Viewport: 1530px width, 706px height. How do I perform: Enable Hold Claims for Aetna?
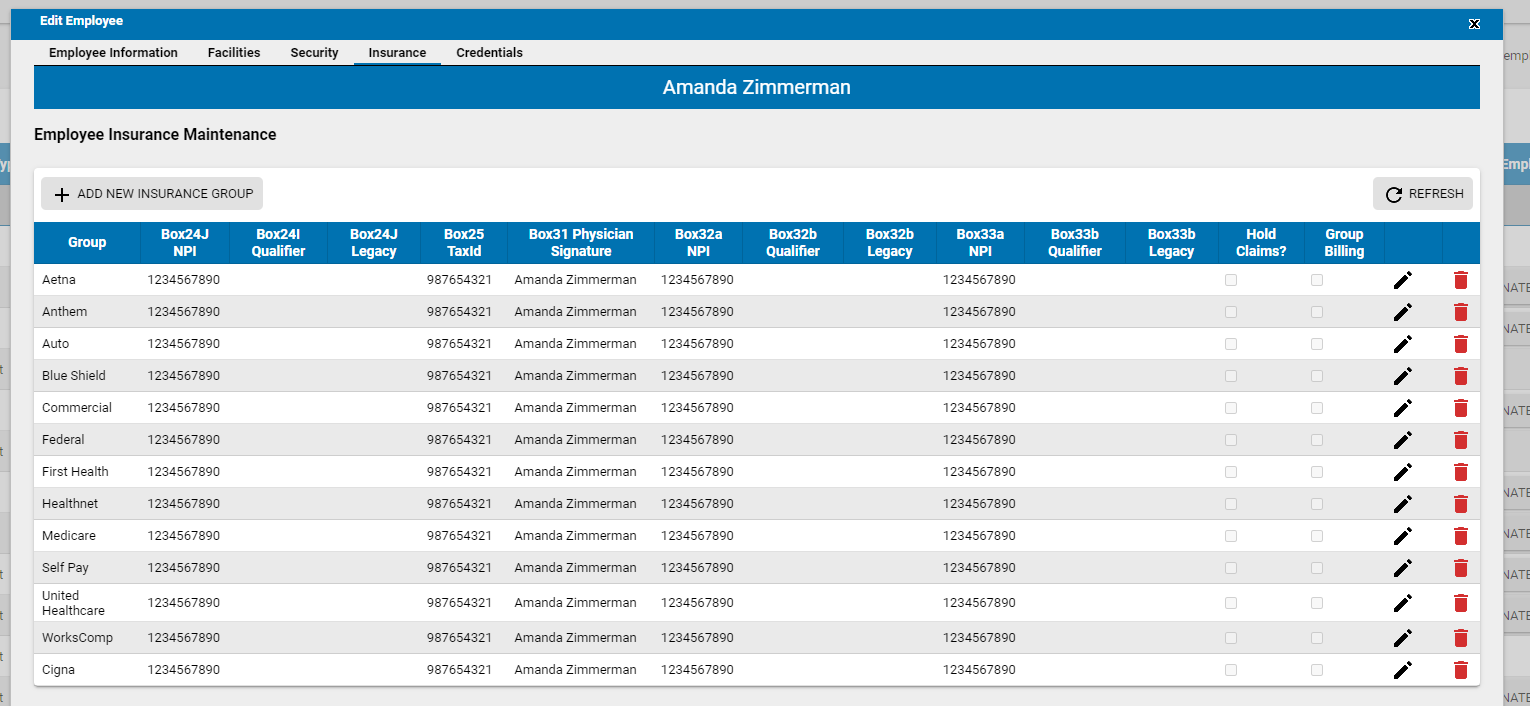click(1231, 280)
